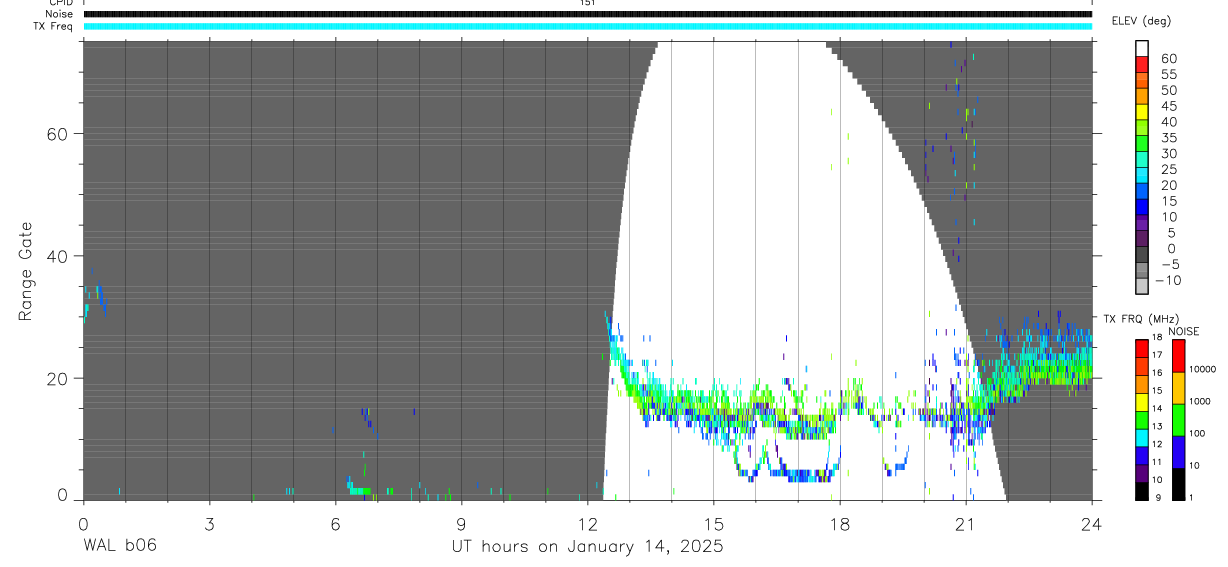Select the blue block in the NOISE color bar
The width and height of the screenshot is (1228, 567).
[1178, 452]
